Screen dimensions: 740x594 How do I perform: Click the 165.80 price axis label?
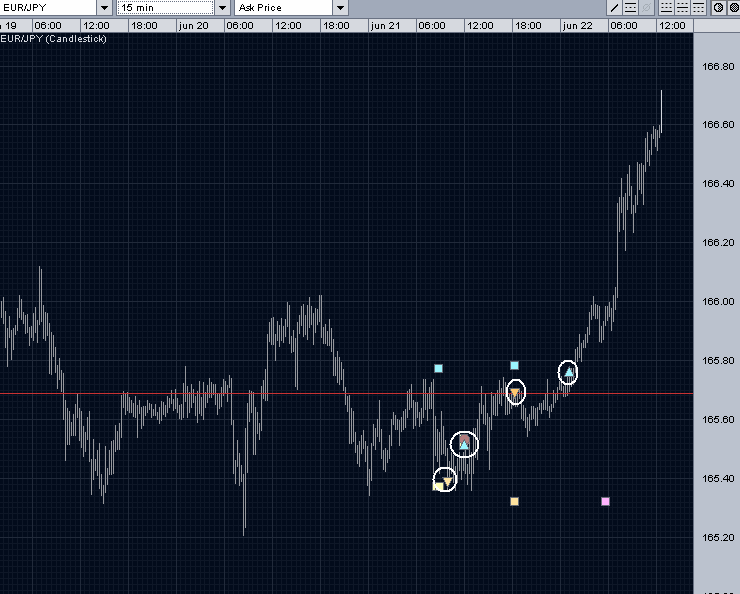click(718, 360)
